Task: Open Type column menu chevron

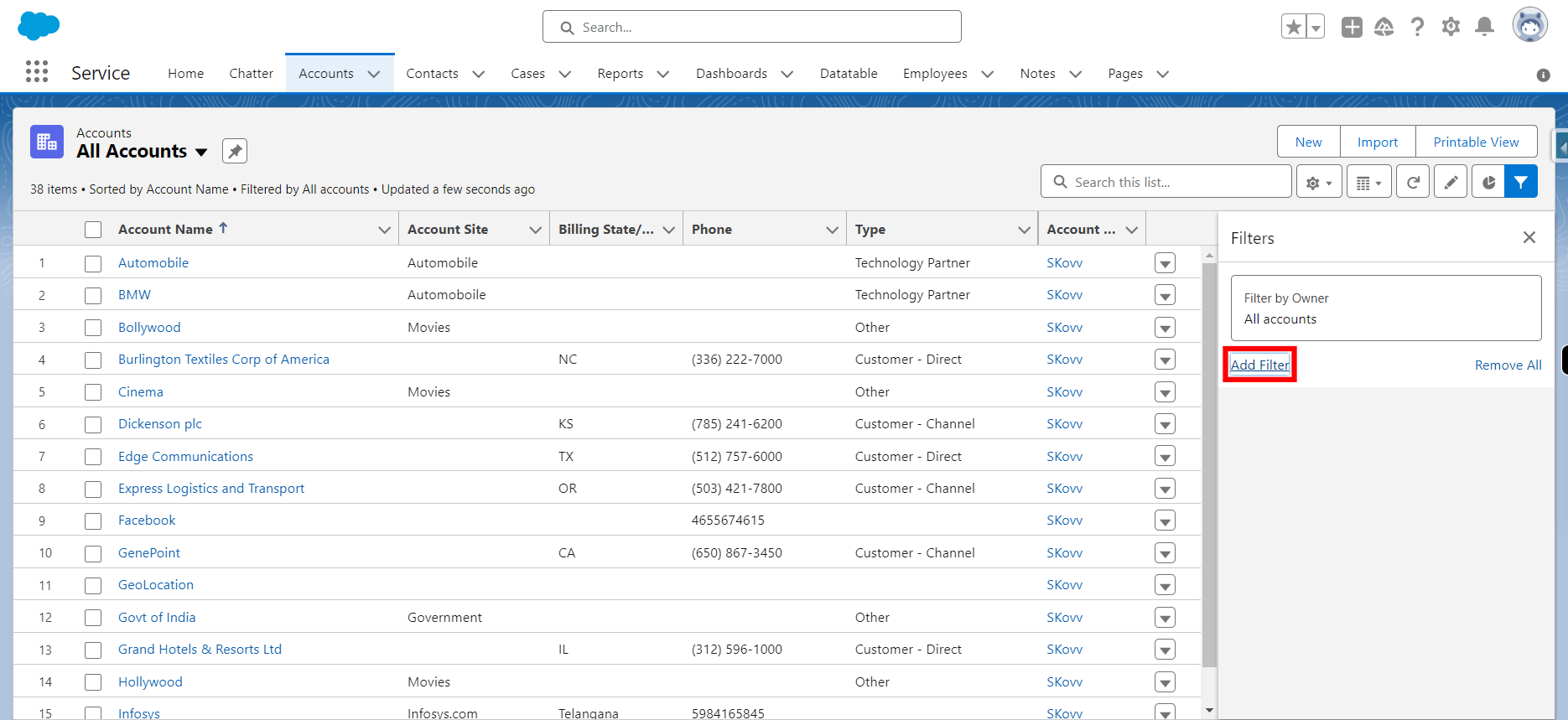Action: [1024, 230]
